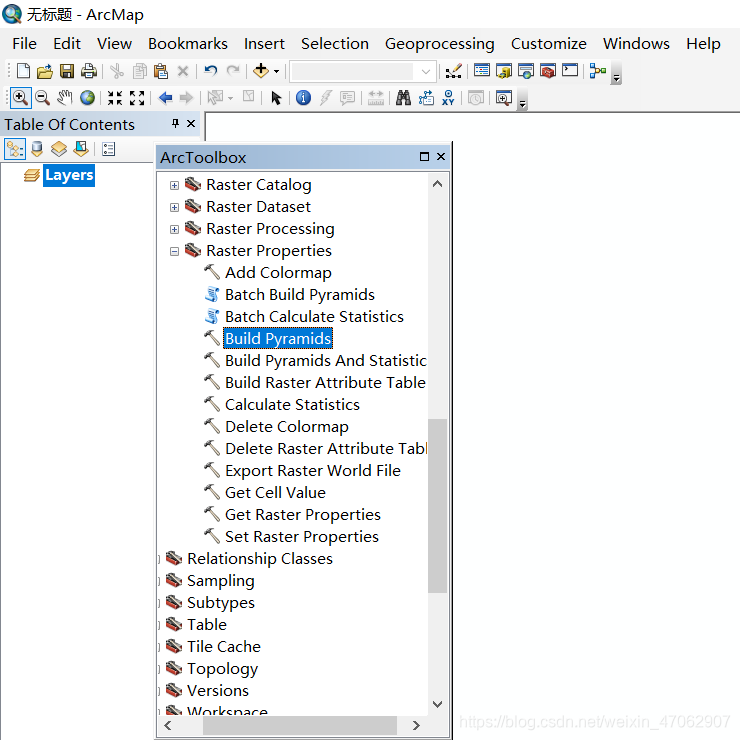The height and width of the screenshot is (740, 740).
Task: Click the Fixed Zoom In icon
Action: (x=115, y=98)
